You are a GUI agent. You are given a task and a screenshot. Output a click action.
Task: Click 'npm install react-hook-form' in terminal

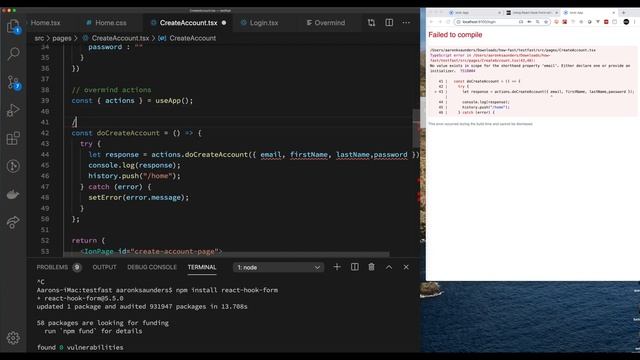[227, 290]
